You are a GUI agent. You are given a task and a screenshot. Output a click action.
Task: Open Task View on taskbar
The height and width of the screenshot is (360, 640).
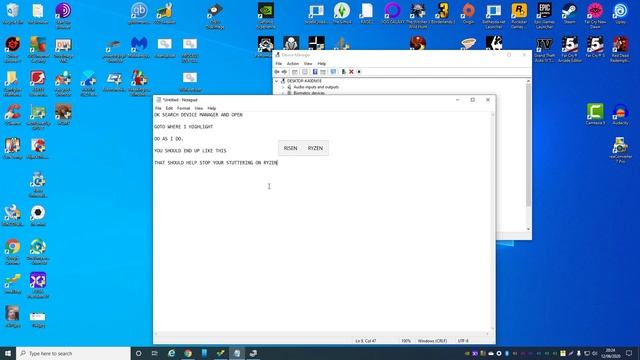point(155,353)
